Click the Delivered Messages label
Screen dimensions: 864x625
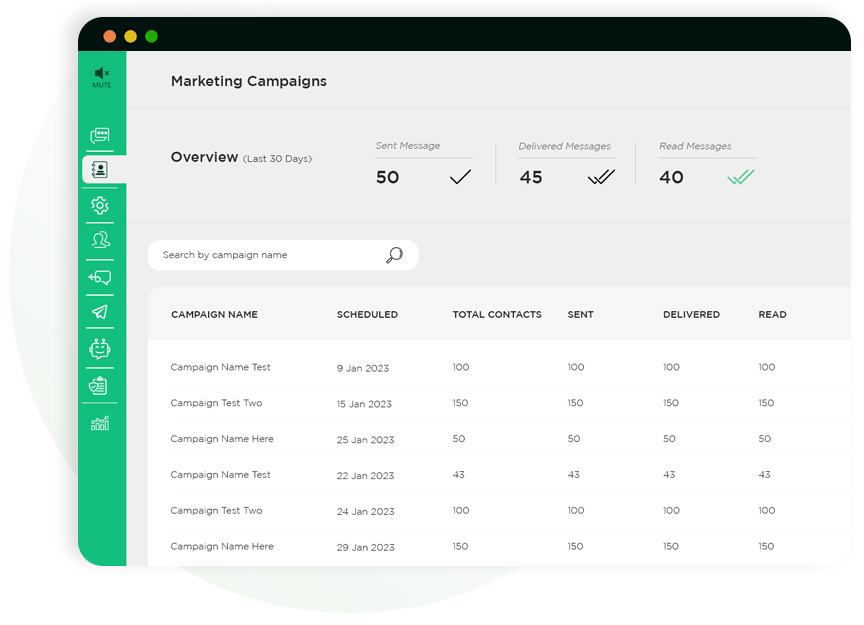point(564,146)
